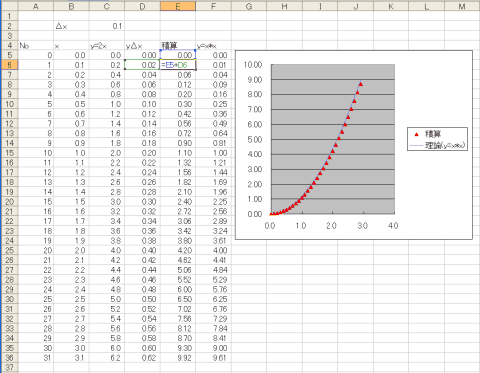Screen dimensions: 480x373
Task: Click cell A15 with value 10
Action: point(36,153)
